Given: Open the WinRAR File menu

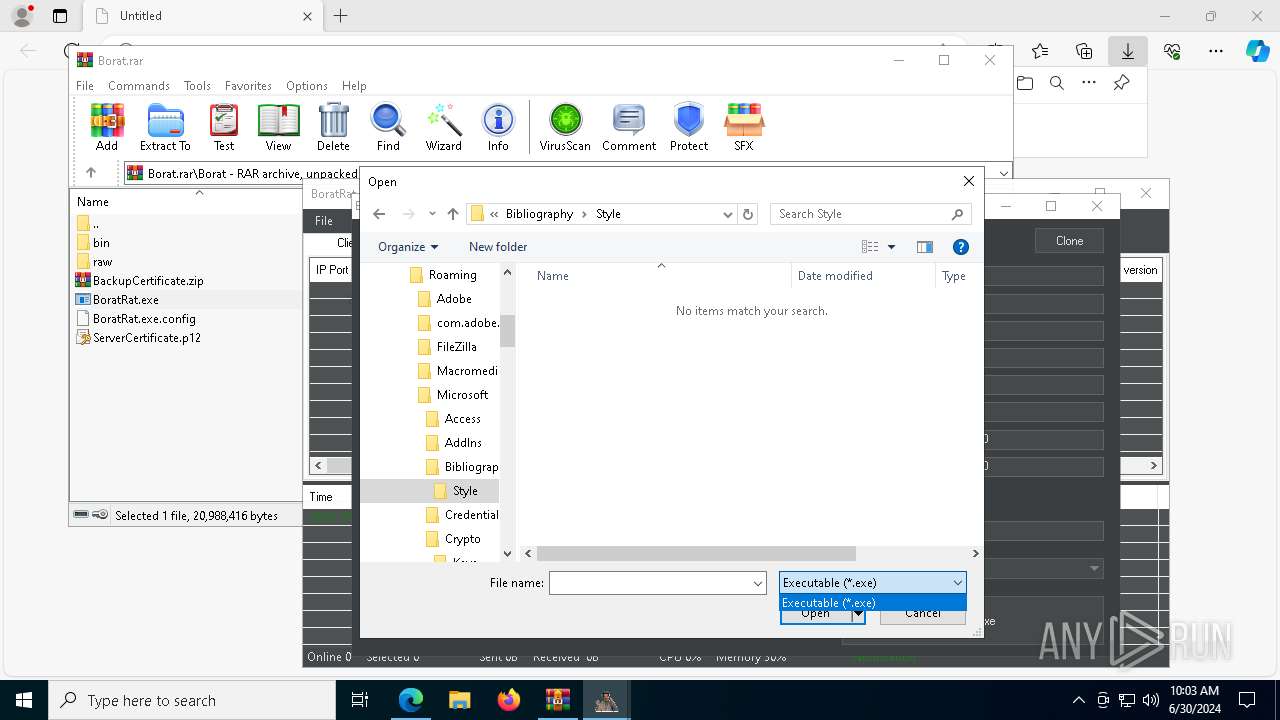Looking at the screenshot, I should pyautogui.click(x=85, y=86).
